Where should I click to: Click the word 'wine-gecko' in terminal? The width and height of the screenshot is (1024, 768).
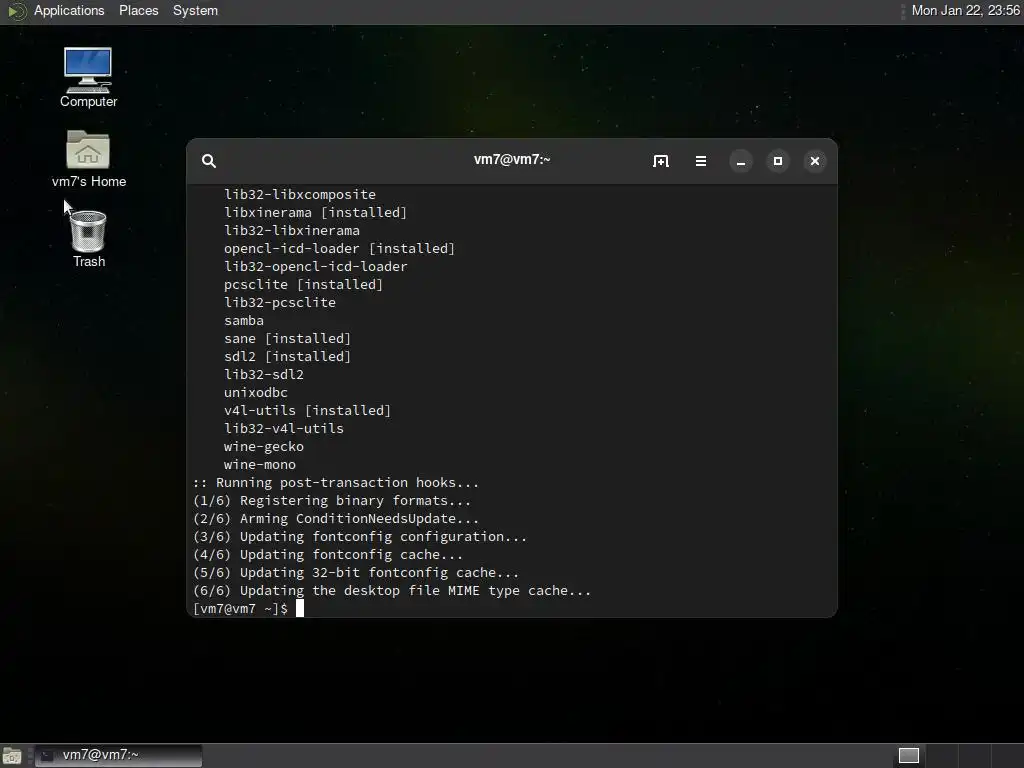pyautogui.click(x=264, y=447)
